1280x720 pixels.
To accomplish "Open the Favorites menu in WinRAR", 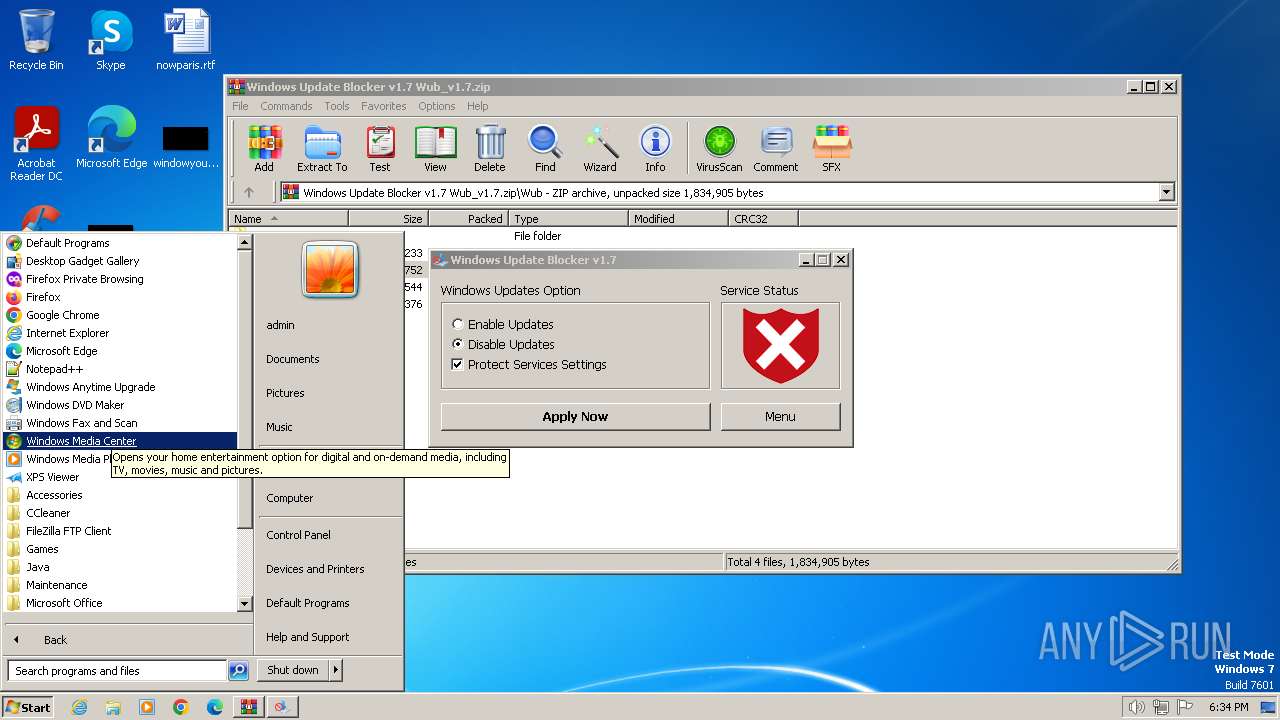I will tap(384, 106).
